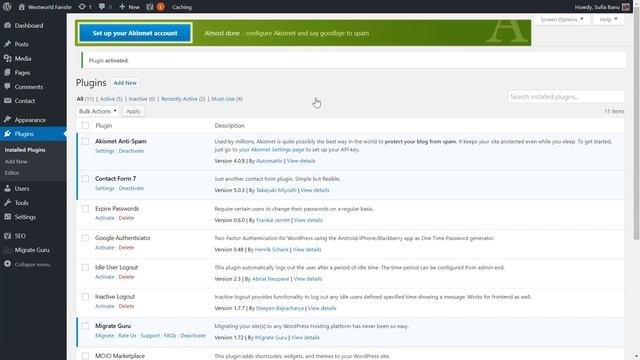The height and width of the screenshot is (360, 640).
Task: Open the comments bubble icon in admin bar
Action: point(102,7)
